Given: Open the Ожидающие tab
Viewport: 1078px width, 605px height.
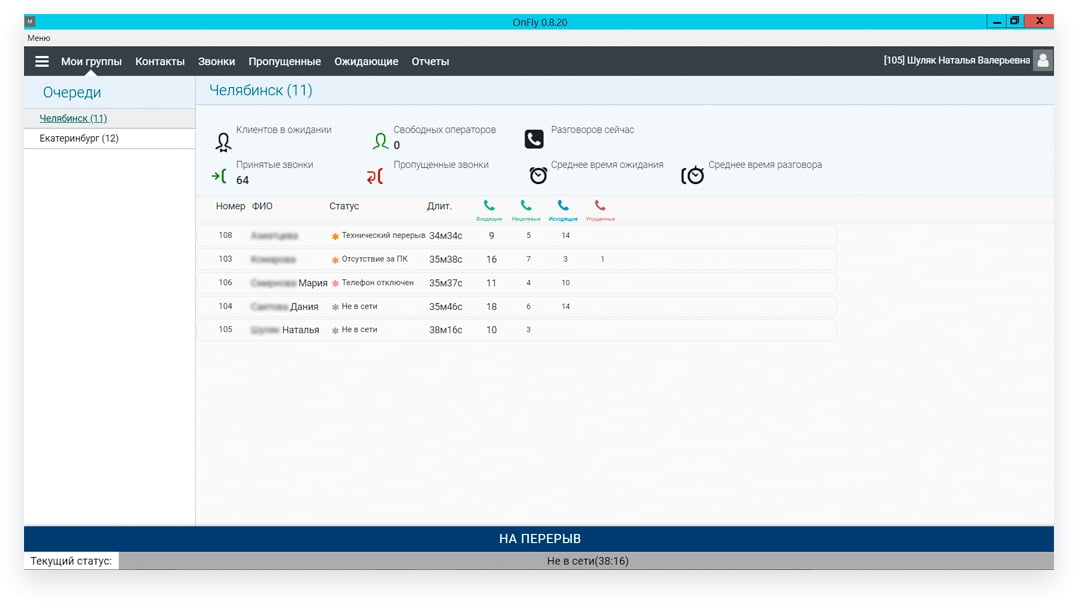Looking at the screenshot, I should point(366,61).
